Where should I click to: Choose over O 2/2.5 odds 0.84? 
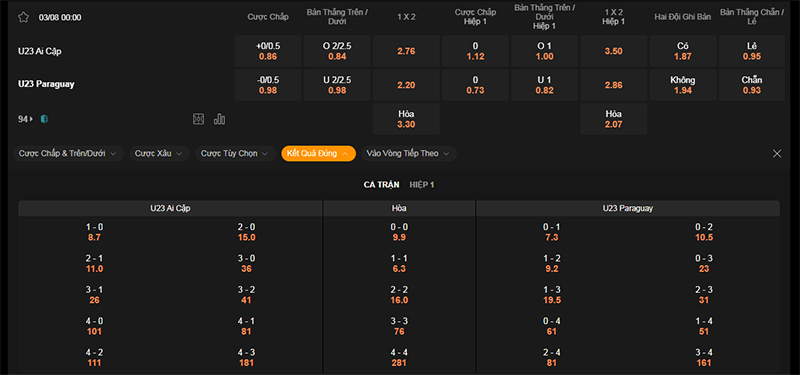click(x=337, y=51)
